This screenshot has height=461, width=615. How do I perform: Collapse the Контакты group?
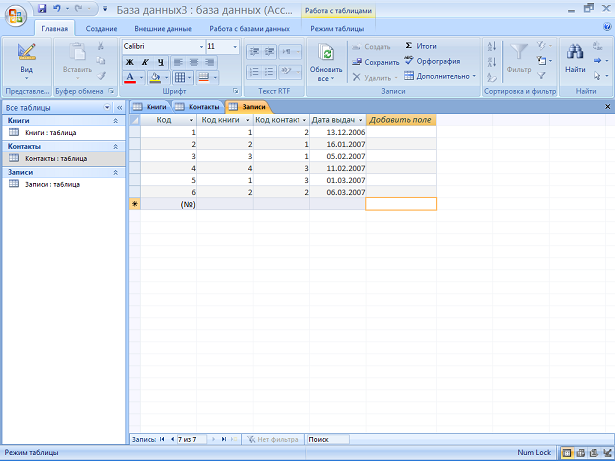pyautogui.click(x=116, y=147)
